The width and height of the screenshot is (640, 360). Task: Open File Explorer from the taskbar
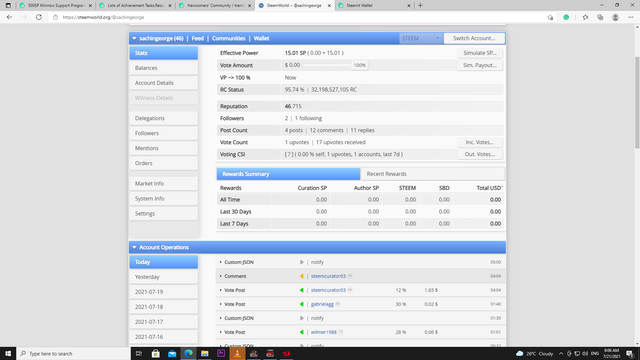pos(204,353)
